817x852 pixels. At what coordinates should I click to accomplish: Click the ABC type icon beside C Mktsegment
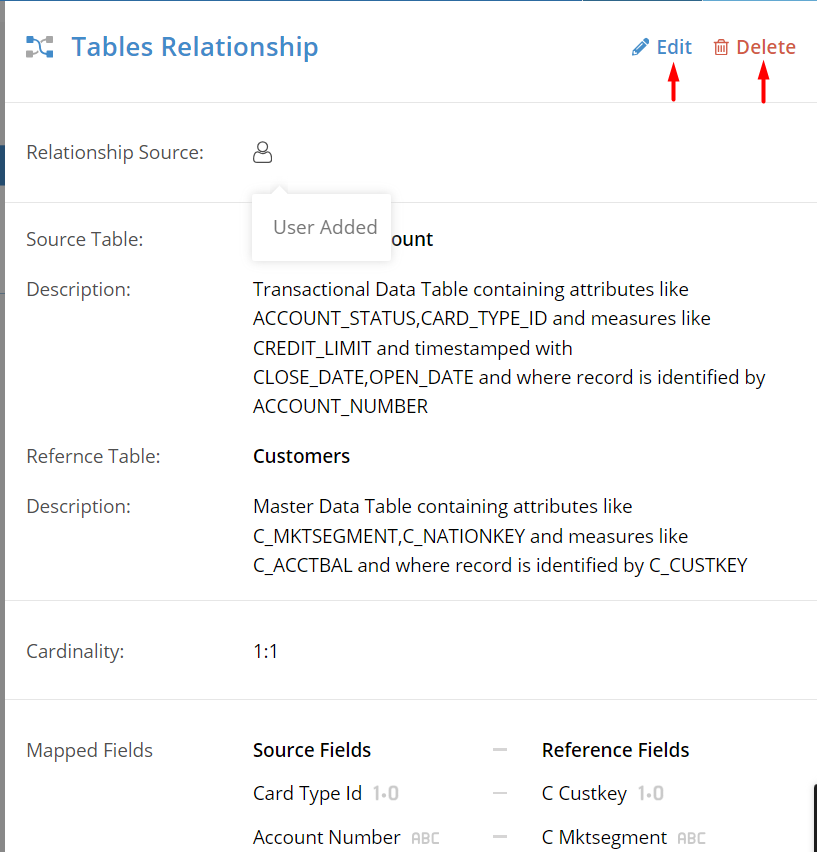690,837
